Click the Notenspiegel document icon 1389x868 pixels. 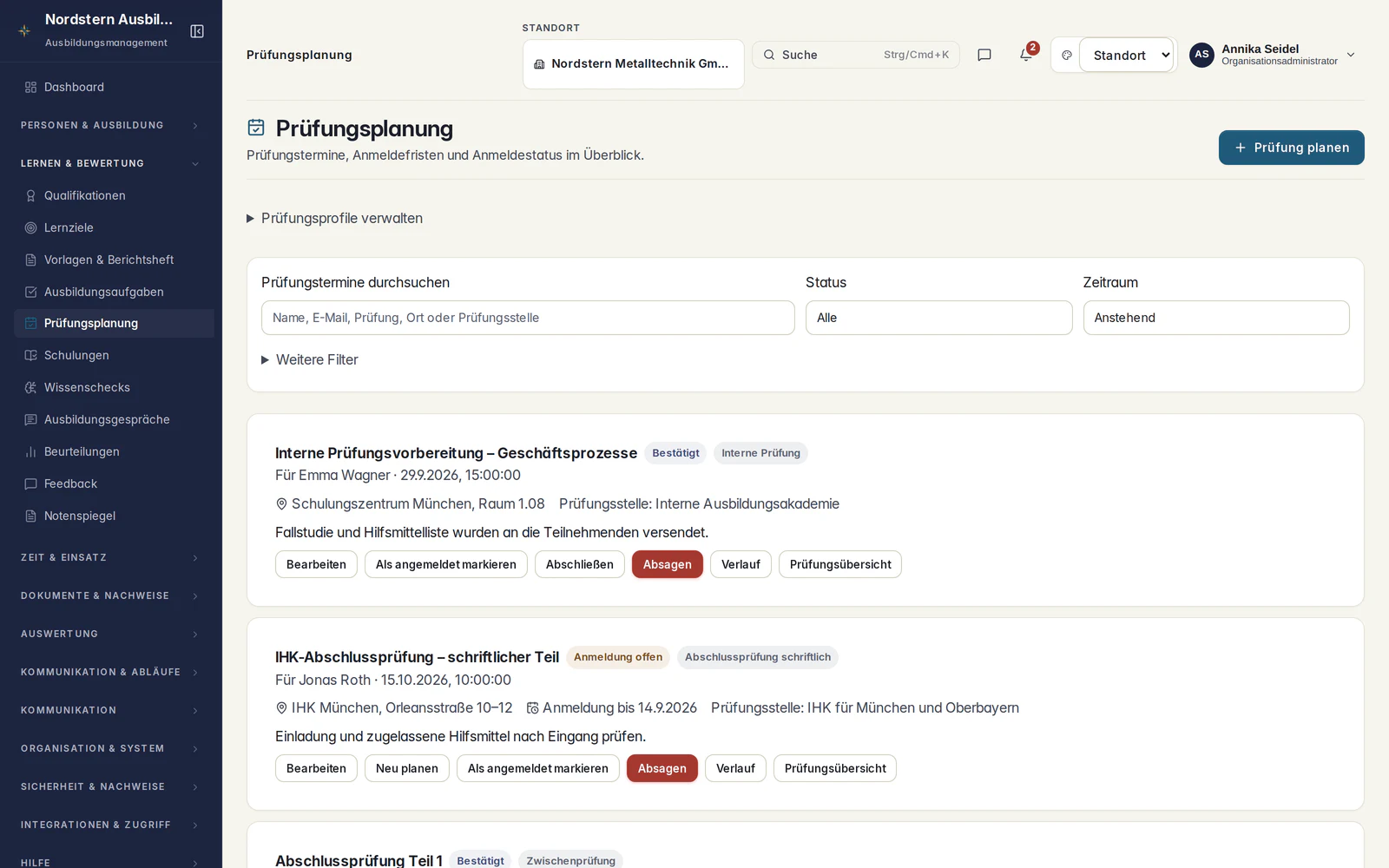pos(30,516)
